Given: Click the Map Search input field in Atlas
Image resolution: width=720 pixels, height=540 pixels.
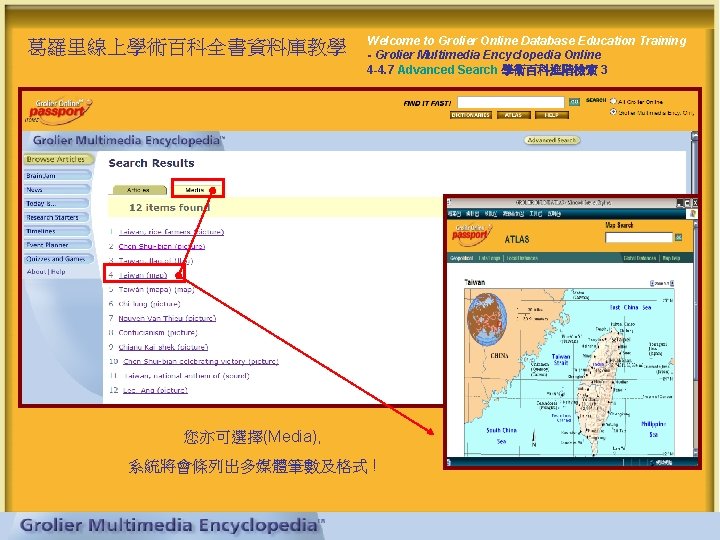Looking at the screenshot, I should 639,237.
